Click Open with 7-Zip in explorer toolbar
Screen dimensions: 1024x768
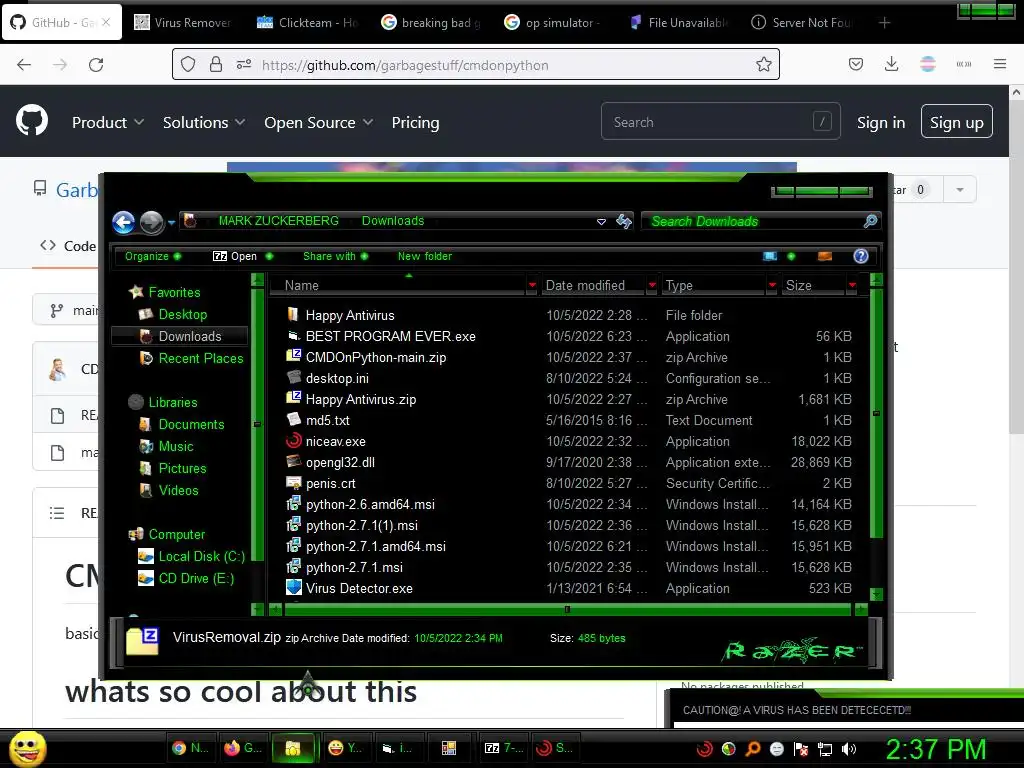click(235, 256)
